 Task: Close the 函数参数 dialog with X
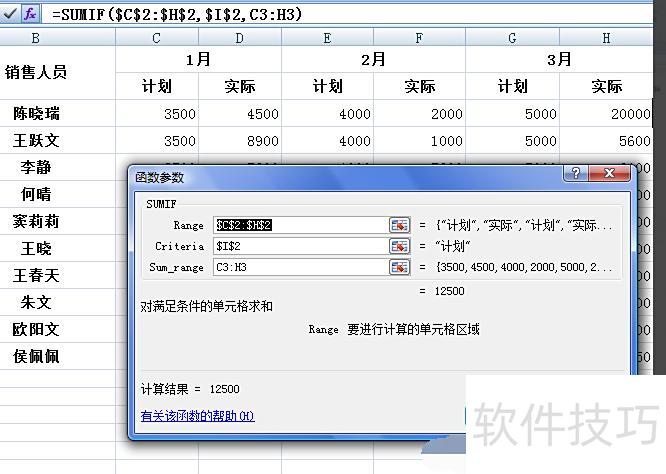pyautogui.click(x=609, y=173)
